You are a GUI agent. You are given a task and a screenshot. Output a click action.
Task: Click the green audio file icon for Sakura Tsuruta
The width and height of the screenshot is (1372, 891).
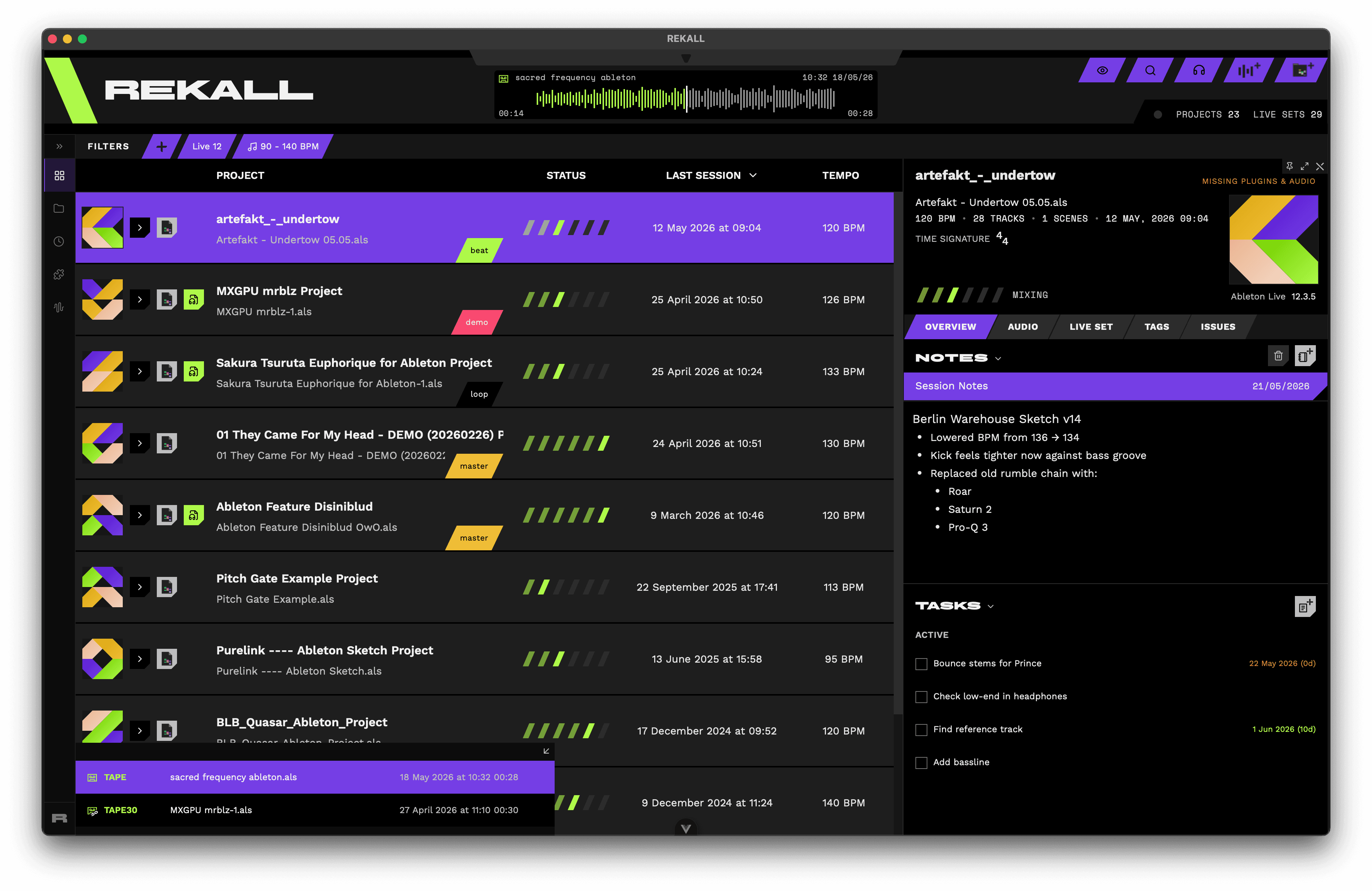[194, 371]
